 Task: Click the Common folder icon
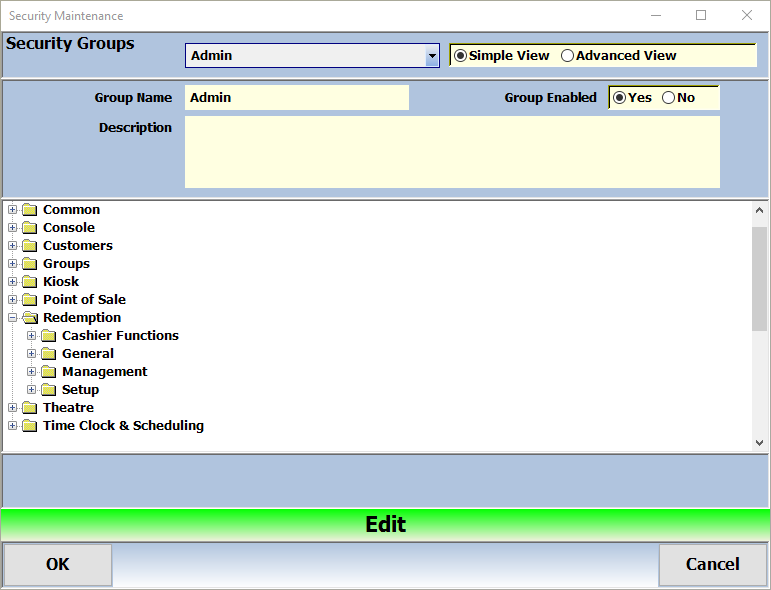click(x=29, y=210)
